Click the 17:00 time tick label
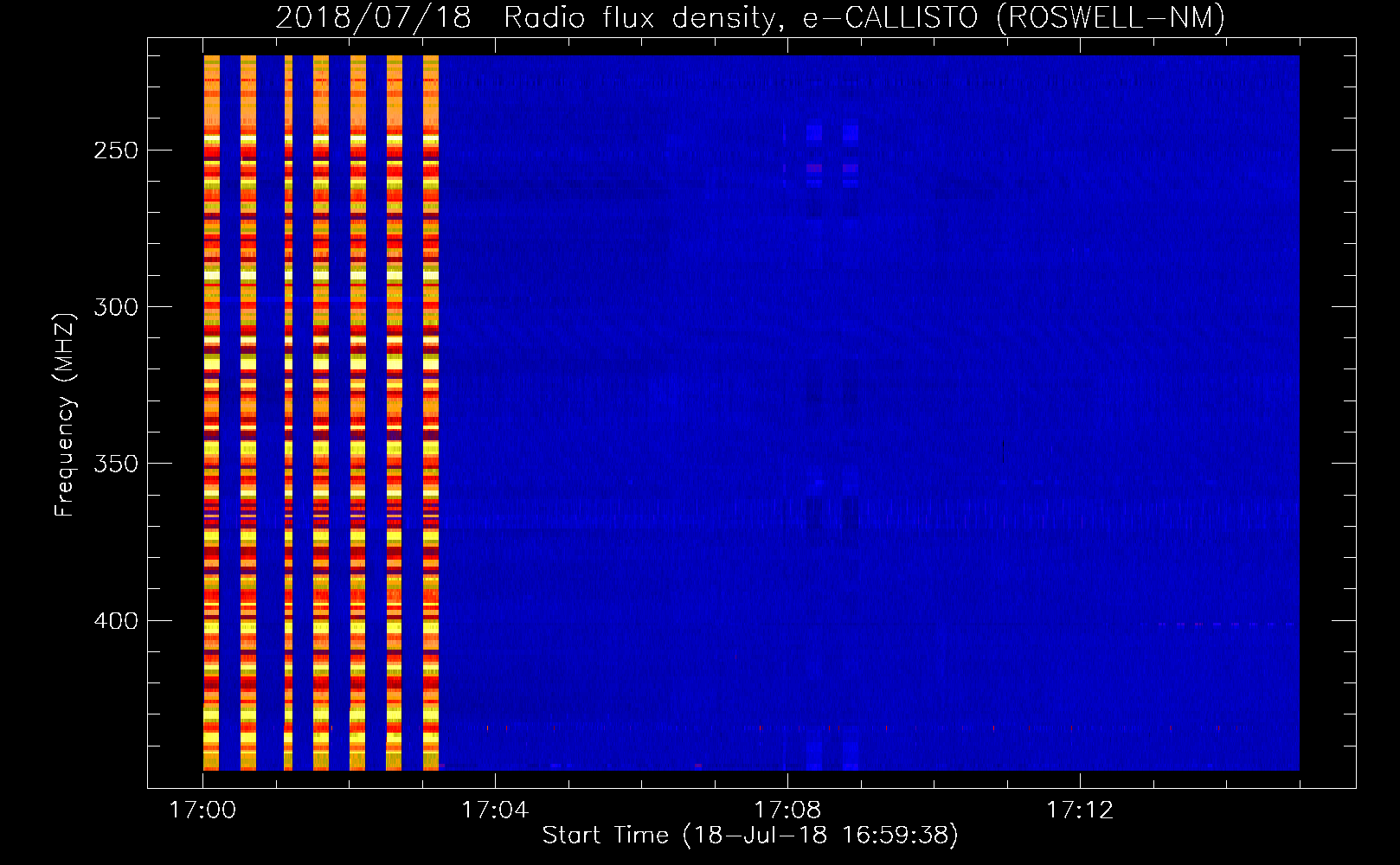Image resolution: width=1400 pixels, height=865 pixels. (202, 811)
